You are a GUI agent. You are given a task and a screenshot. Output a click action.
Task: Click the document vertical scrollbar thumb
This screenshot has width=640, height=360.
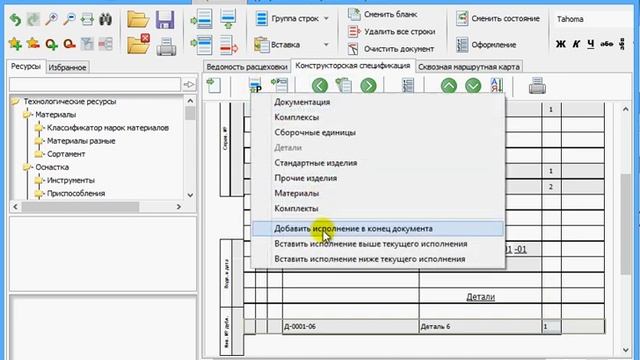coord(625,224)
